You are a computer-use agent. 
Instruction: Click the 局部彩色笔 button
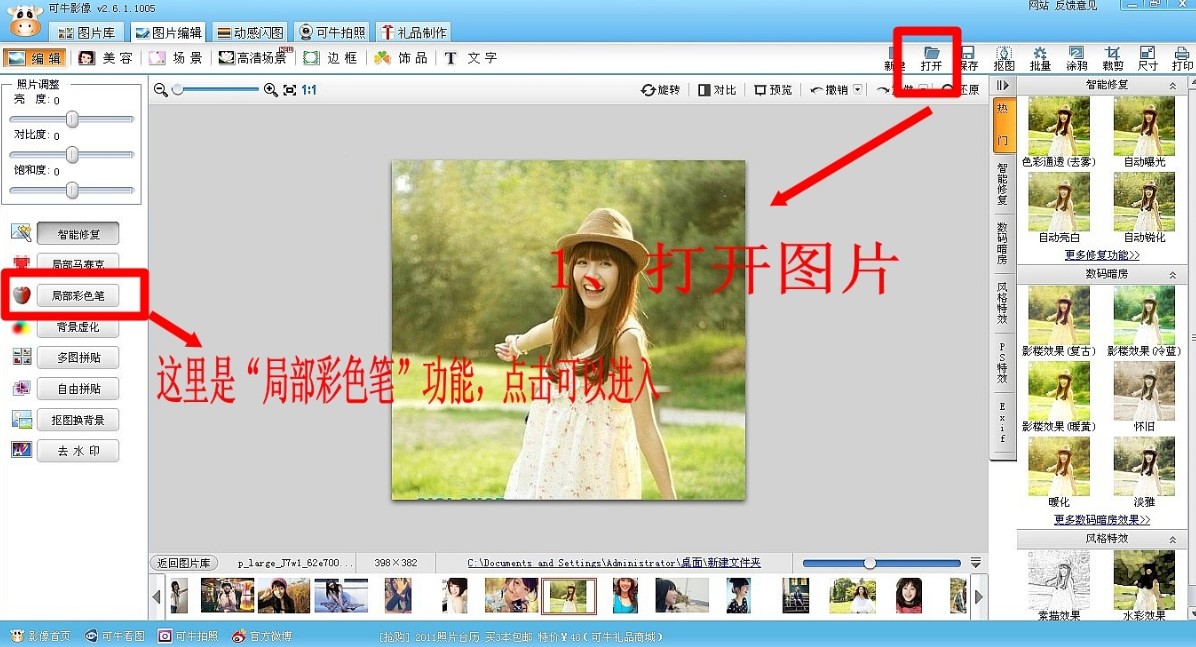coord(78,296)
